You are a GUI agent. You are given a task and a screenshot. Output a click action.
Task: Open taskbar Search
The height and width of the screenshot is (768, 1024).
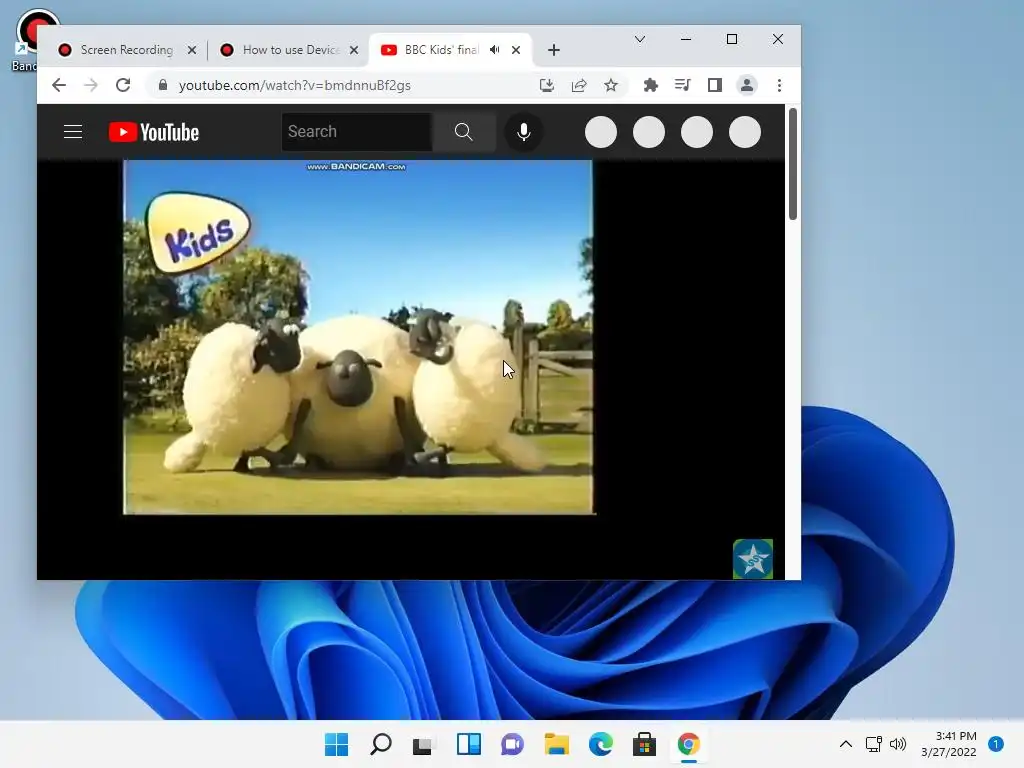point(381,744)
